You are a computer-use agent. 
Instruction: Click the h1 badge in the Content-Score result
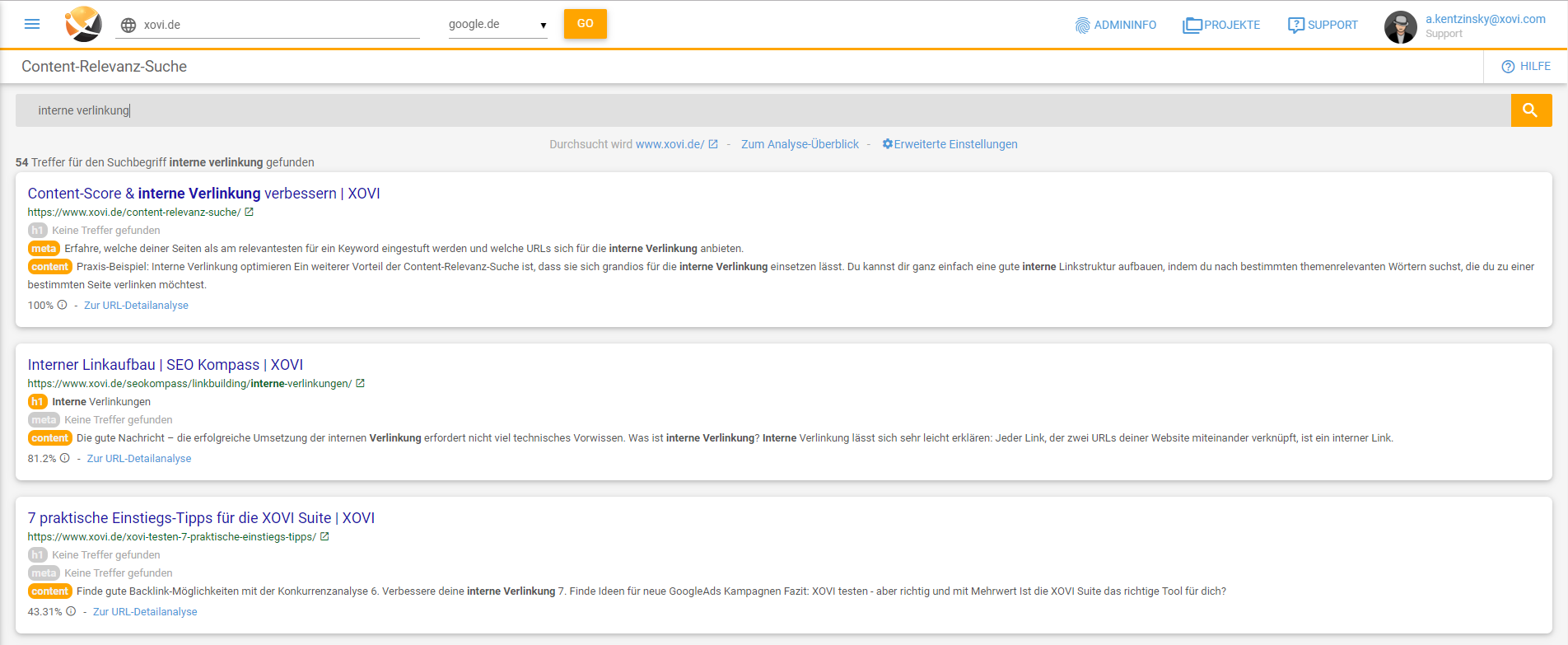point(38,231)
